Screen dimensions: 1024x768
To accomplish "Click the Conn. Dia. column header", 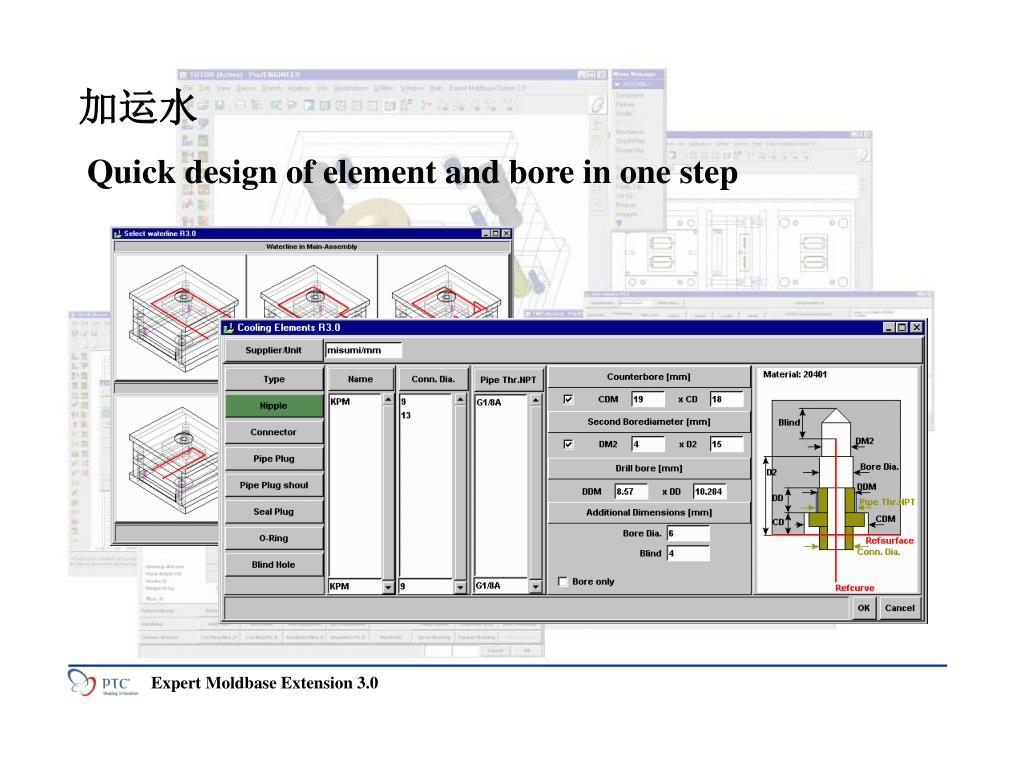I will pos(433,379).
